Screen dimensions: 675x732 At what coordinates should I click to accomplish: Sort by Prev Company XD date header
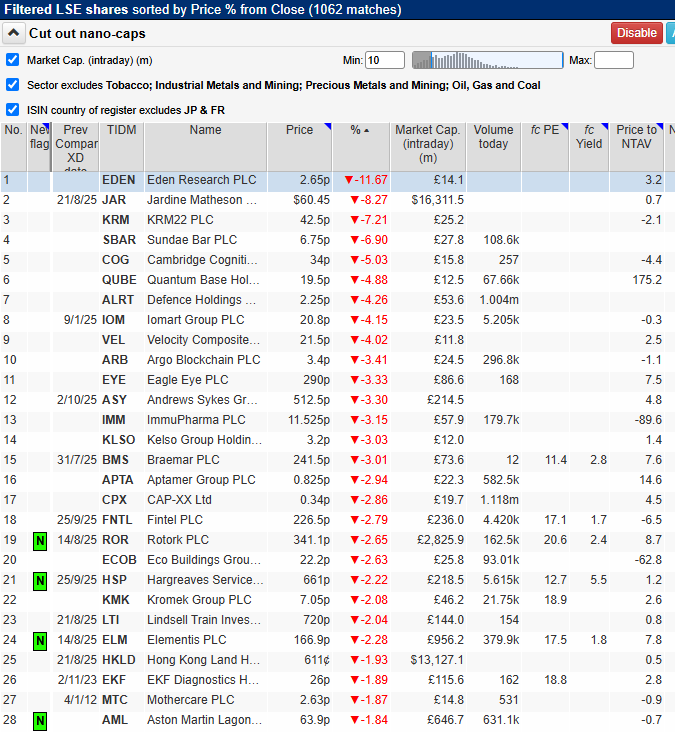[x=76, y=147]
